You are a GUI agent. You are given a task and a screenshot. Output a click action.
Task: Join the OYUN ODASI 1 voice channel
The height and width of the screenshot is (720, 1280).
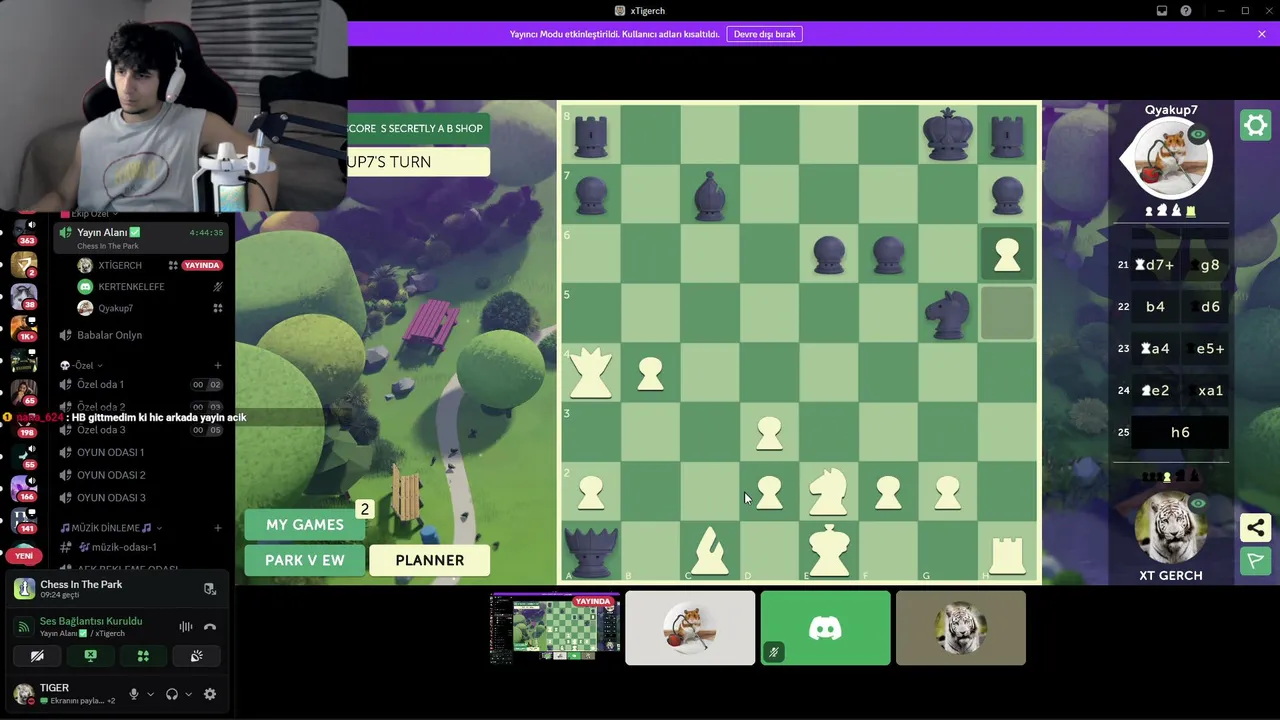coord(141,452)
